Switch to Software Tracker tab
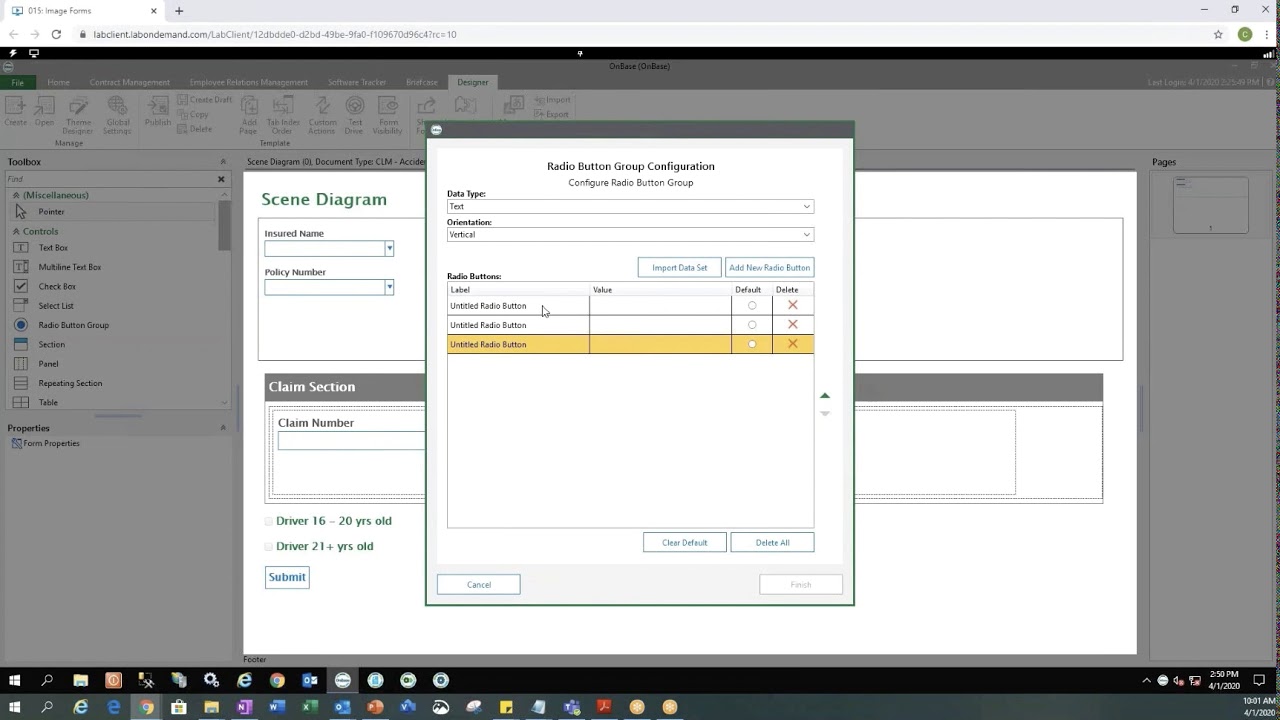Image resolution: width=1280 pixels, height=720 pixels. tap(357, 82)
